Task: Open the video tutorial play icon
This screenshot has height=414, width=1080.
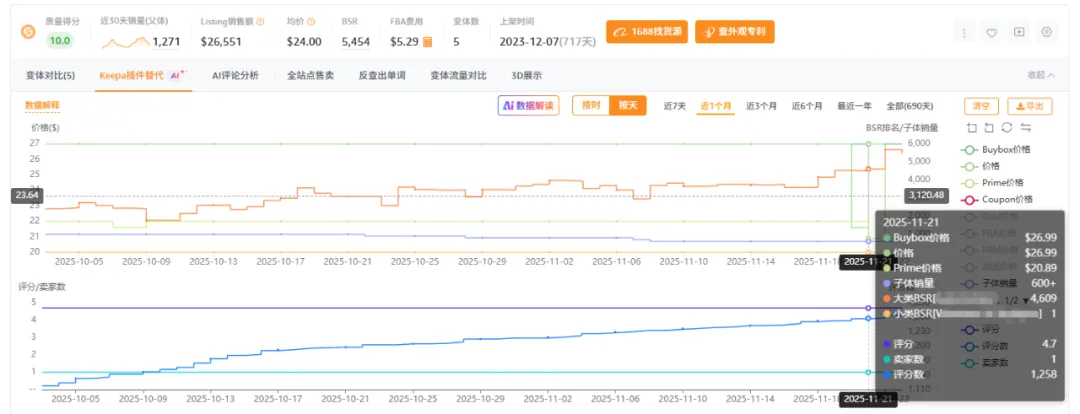Action: click(x=1019, y=32)
